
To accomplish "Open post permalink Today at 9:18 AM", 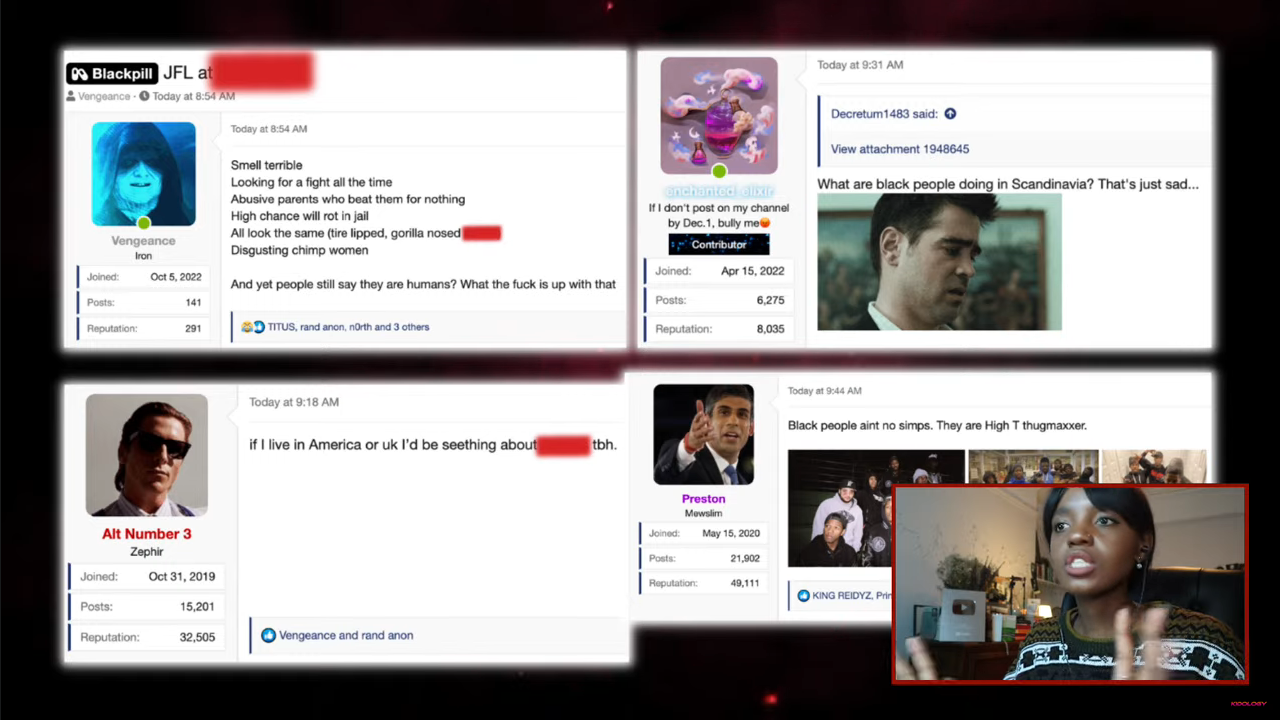I will point(294,402).
